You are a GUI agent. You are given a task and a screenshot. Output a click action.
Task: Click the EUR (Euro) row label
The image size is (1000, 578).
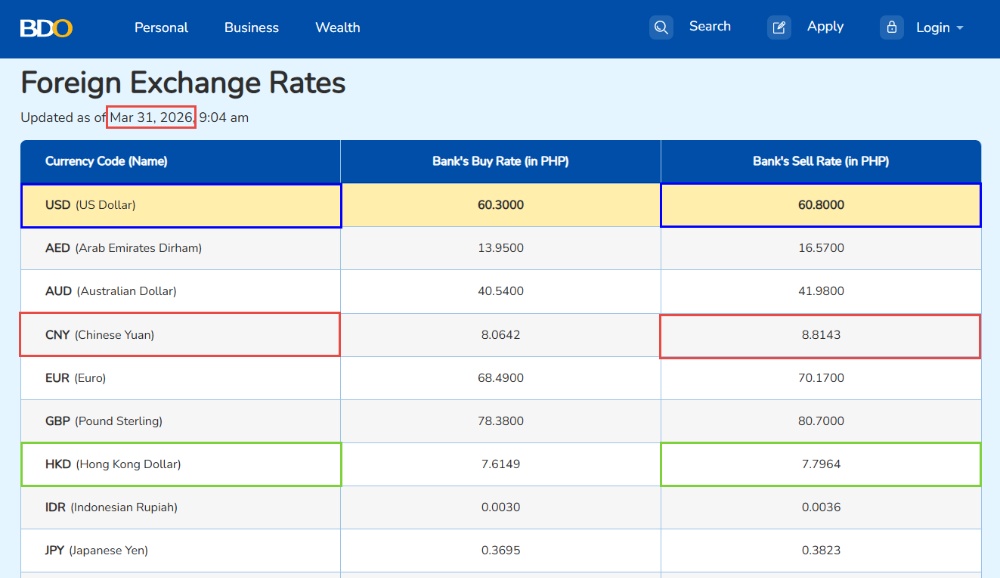(x=76, y=378)
